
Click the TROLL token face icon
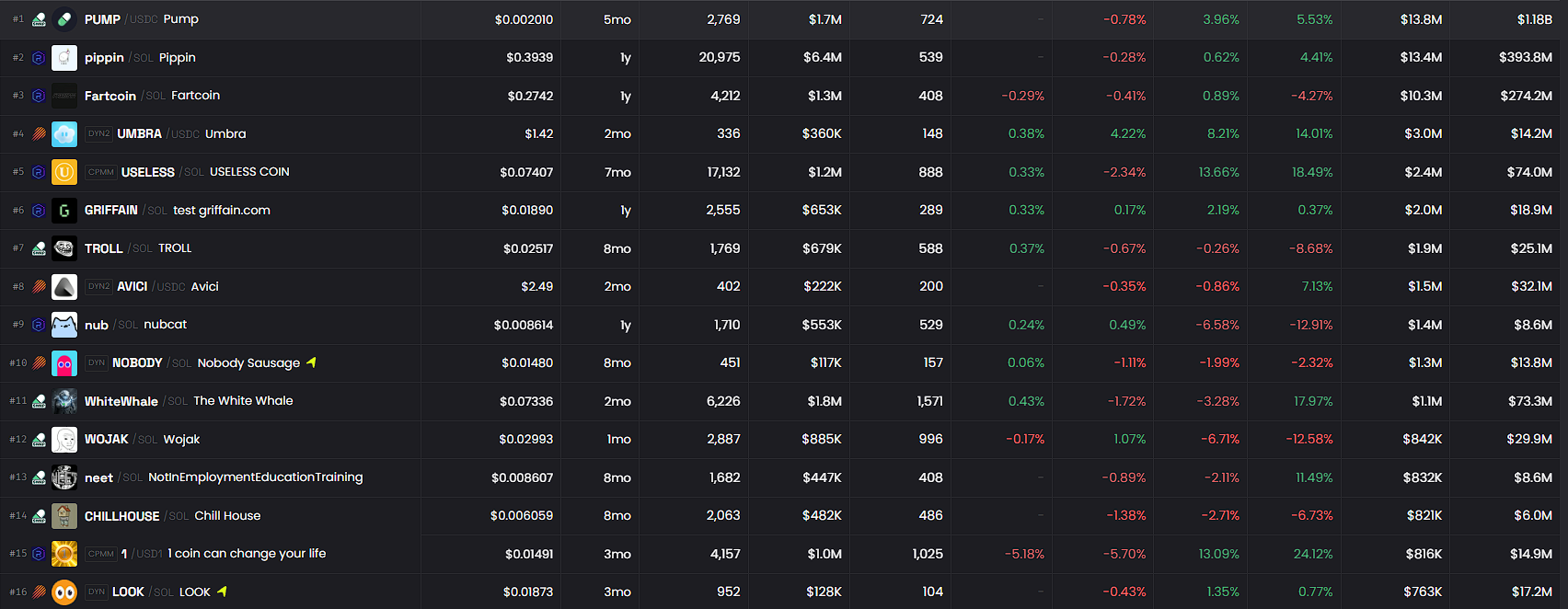(64, 248)
